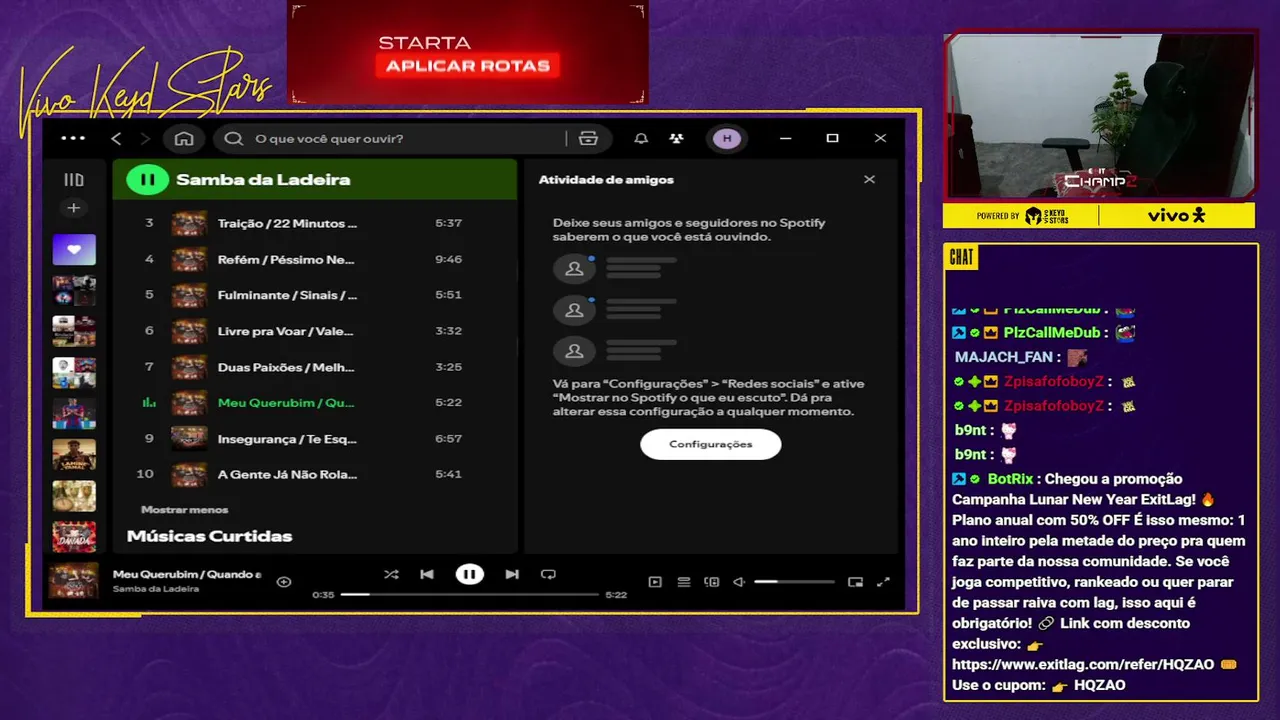
Task: Click the 'Configurações' button
Action: (x=710, y=444)
